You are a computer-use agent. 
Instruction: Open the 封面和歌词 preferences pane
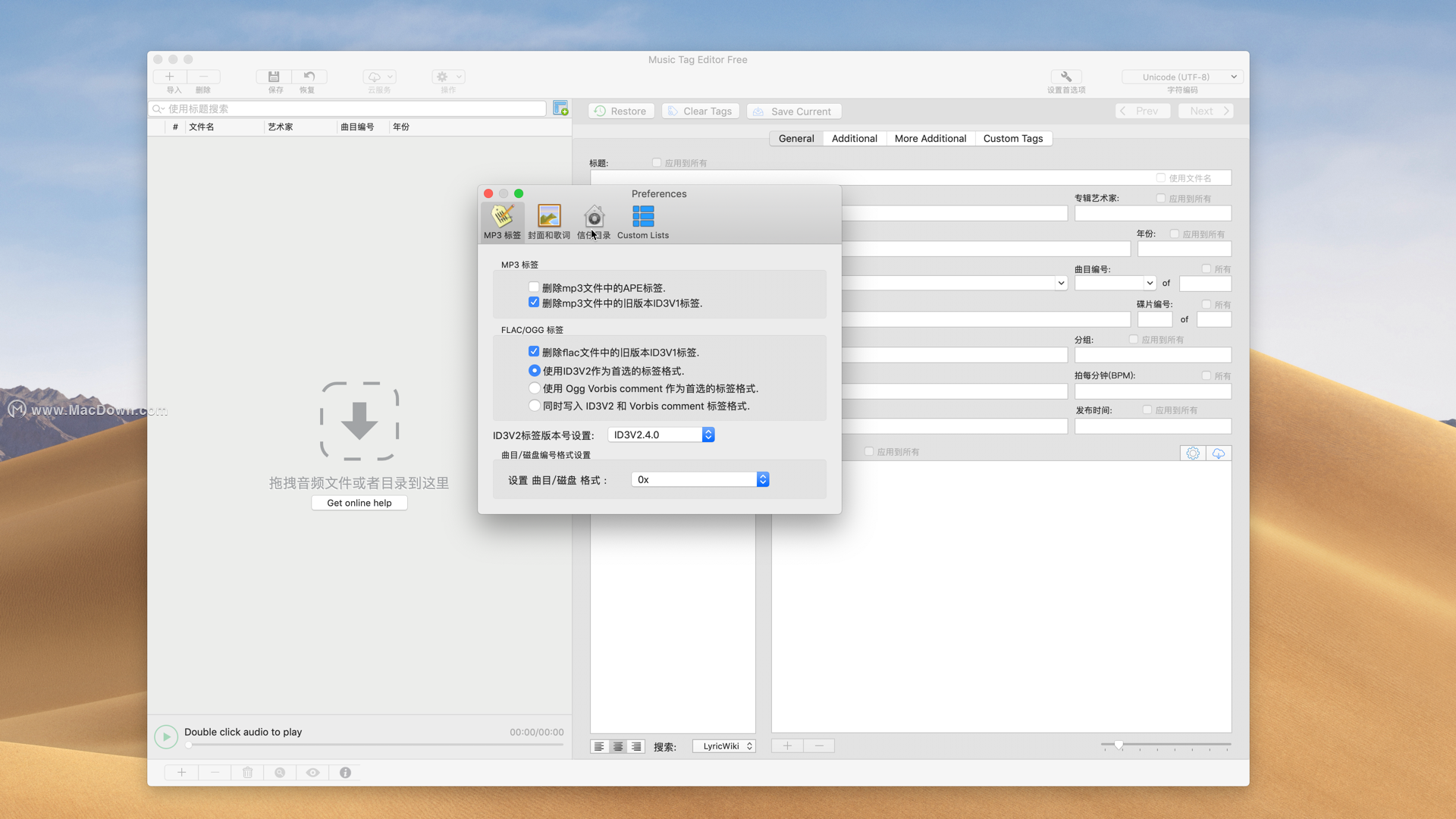(549, 222)
